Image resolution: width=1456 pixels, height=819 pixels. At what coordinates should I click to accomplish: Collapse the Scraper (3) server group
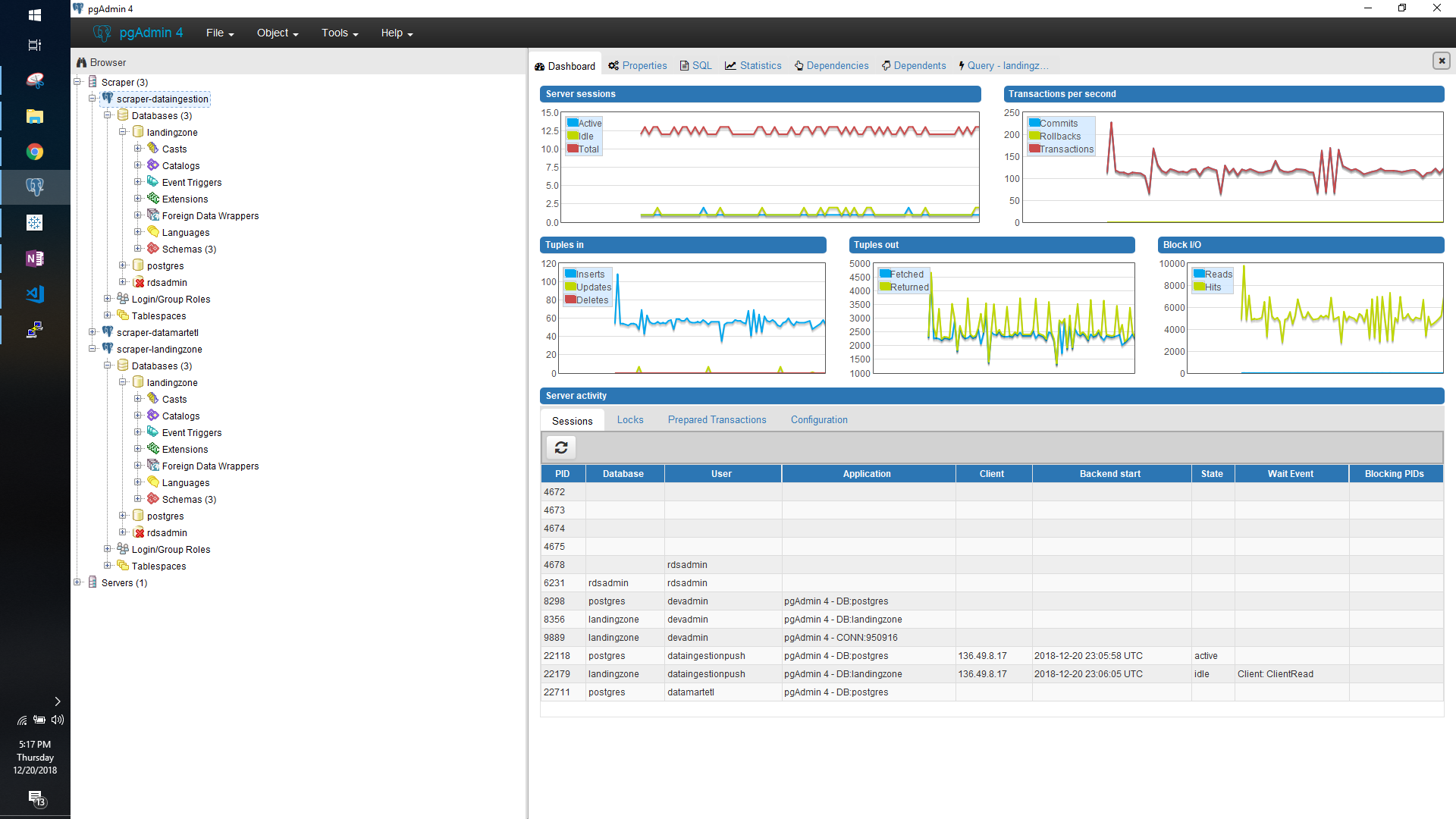[x=77, y=82]
